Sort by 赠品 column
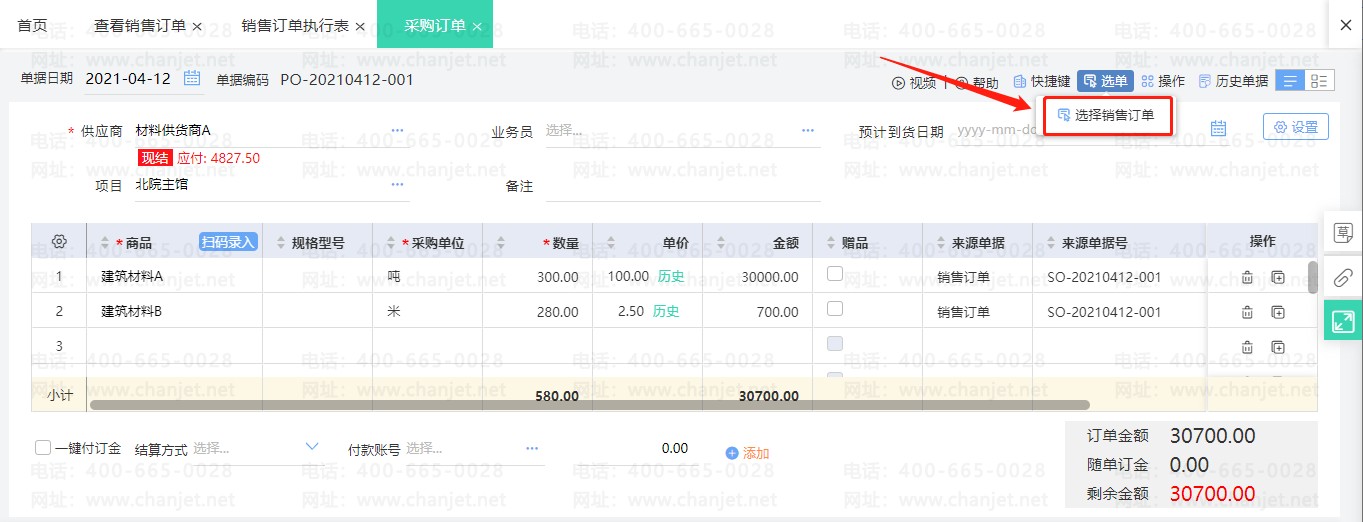Viewport: 1363px width, 522px height. (x=829, y=243)
